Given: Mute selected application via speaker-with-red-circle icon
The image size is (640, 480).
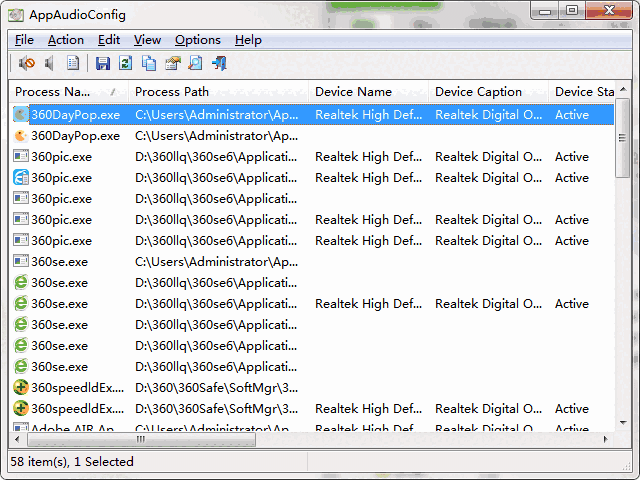Looking at the screenshot, I should (x=27, y=63).
